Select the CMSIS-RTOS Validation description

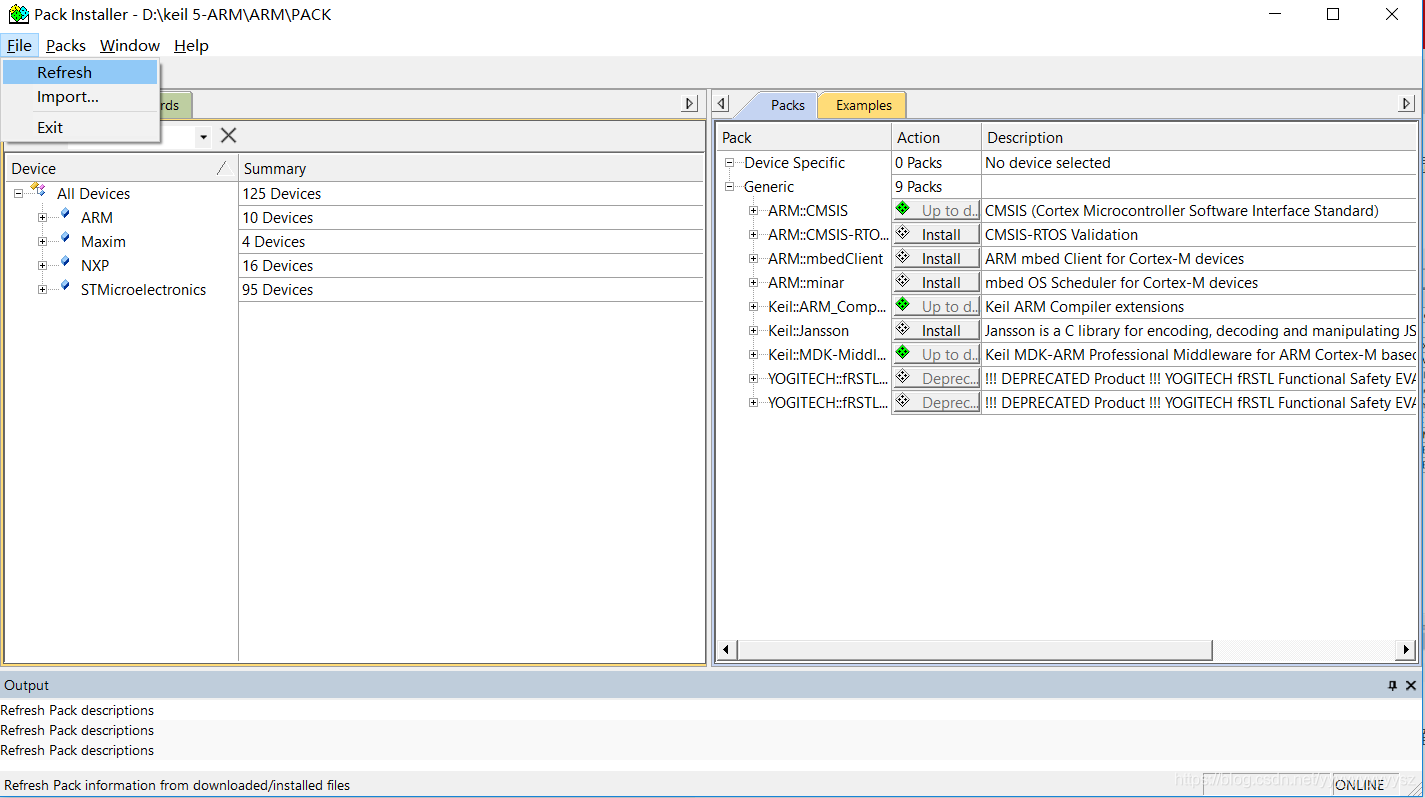[x=1061, y=235]
